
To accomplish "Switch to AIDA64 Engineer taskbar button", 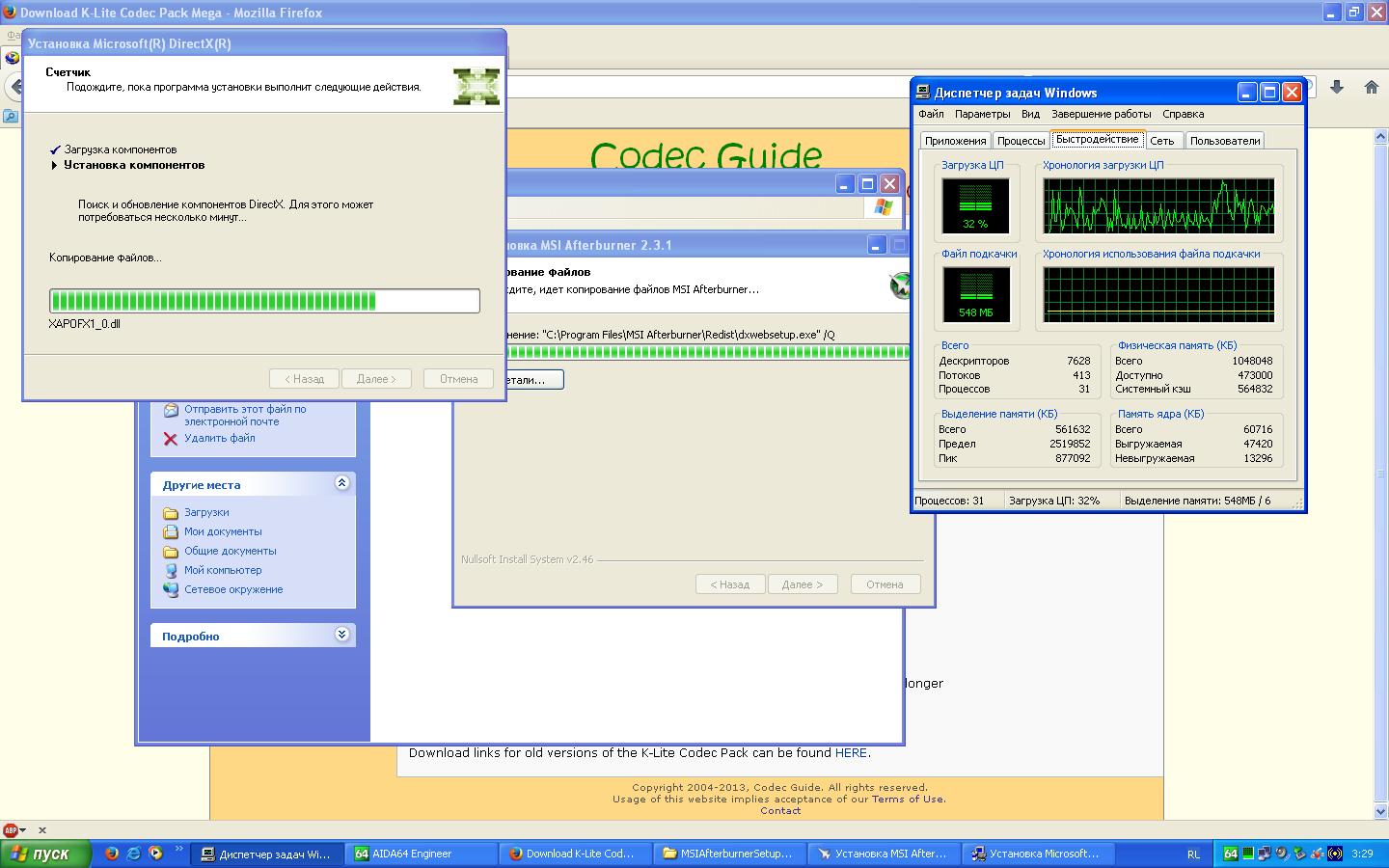I will pos(421,854).
